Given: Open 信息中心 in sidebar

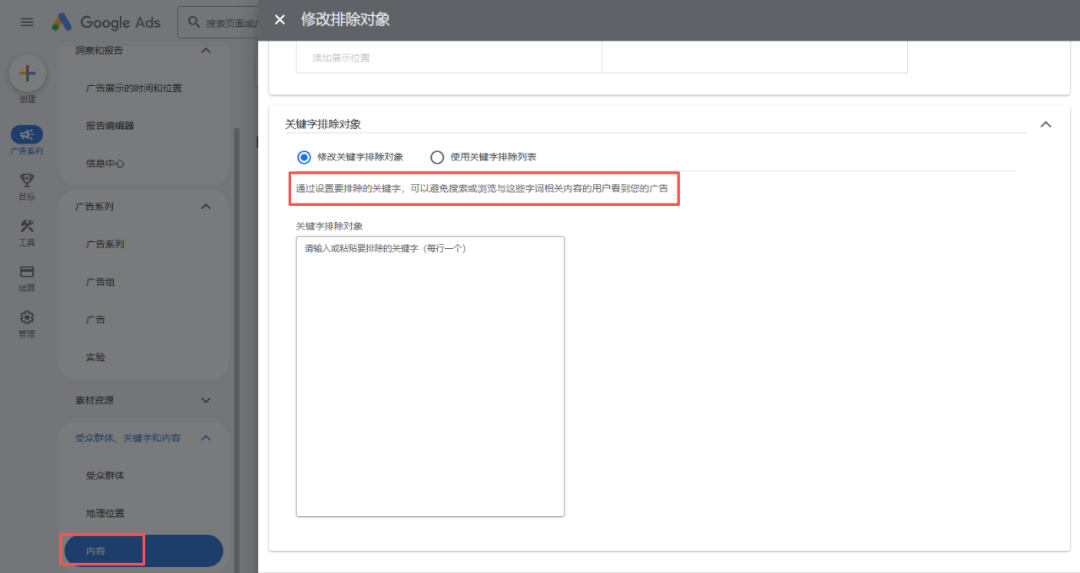Looking at the screenshot, I should [105, 163].
